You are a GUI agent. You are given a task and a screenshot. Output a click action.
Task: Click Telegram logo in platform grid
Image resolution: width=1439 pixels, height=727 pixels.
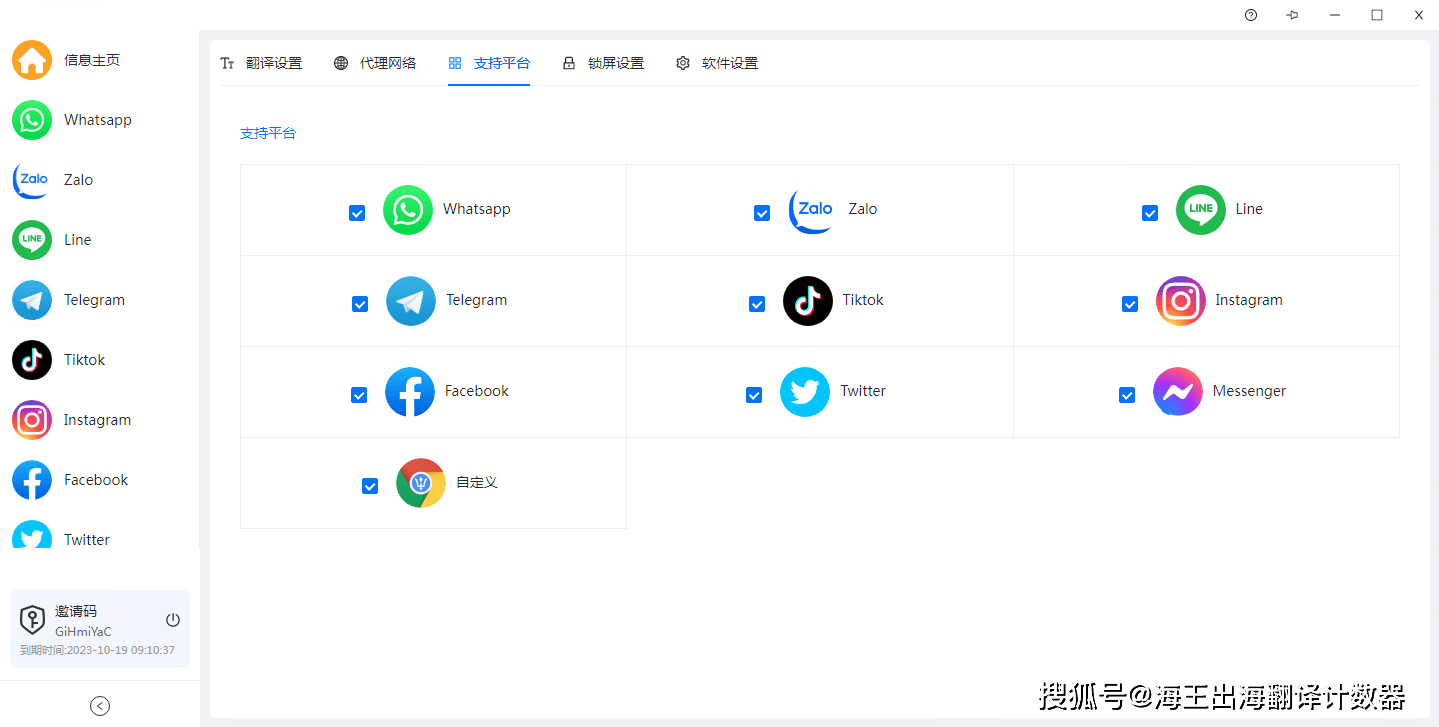(x=411, y=301)
